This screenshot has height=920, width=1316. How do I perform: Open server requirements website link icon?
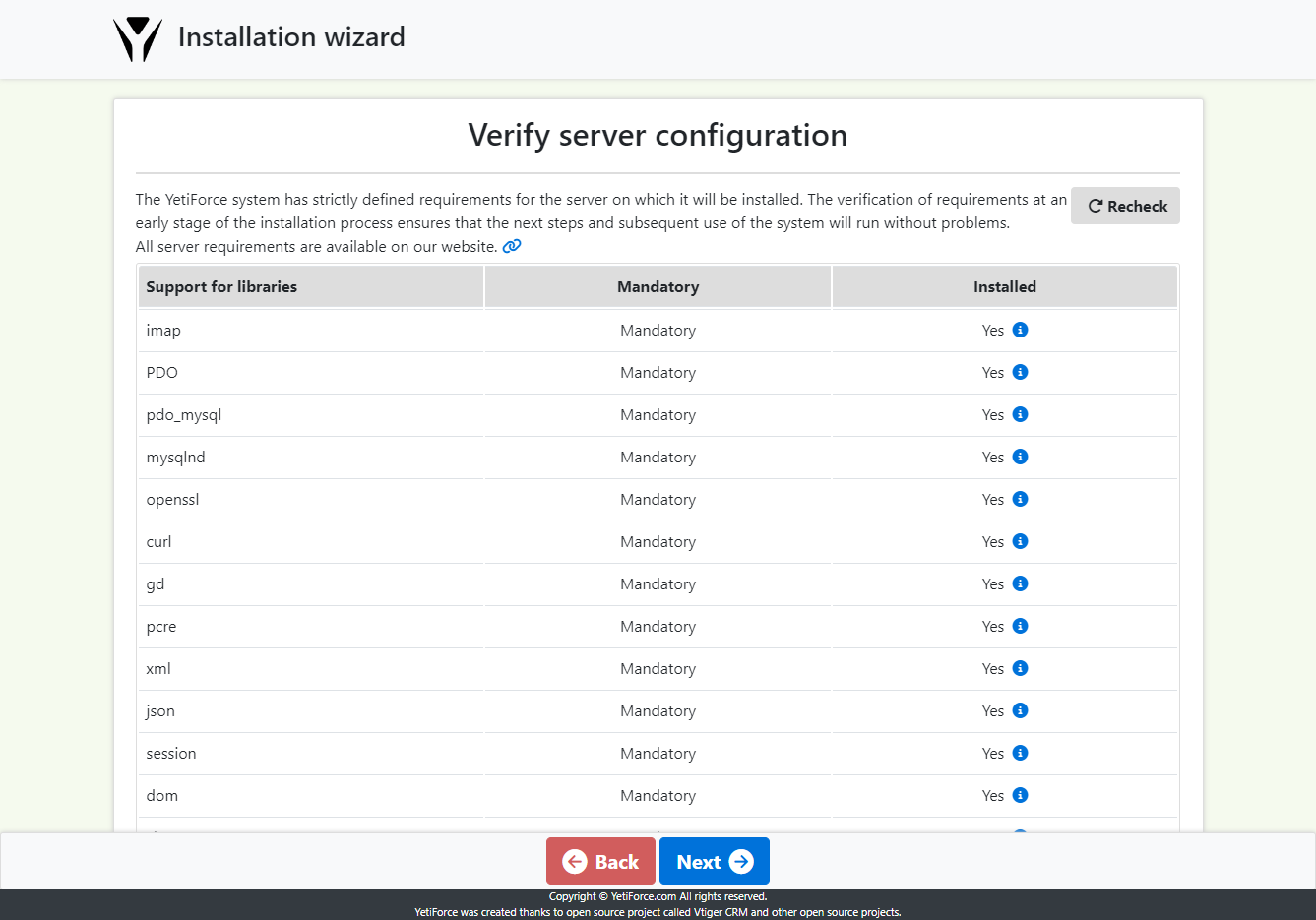tap(512, 246)
